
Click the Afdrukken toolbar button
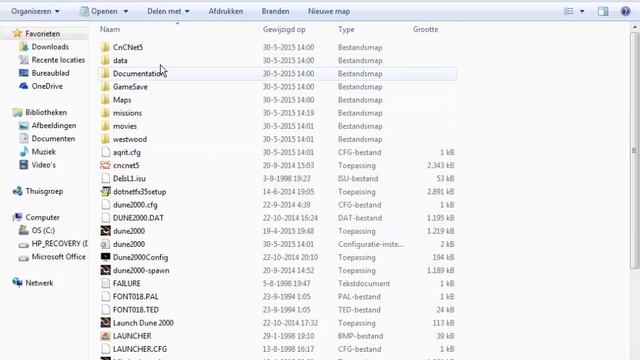[x=226, y=11]
